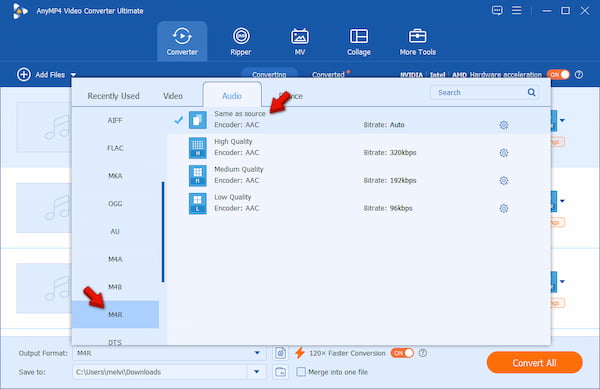Select FLAC audio format
This screenshot has width=600, height=389.
click(115, 148)
